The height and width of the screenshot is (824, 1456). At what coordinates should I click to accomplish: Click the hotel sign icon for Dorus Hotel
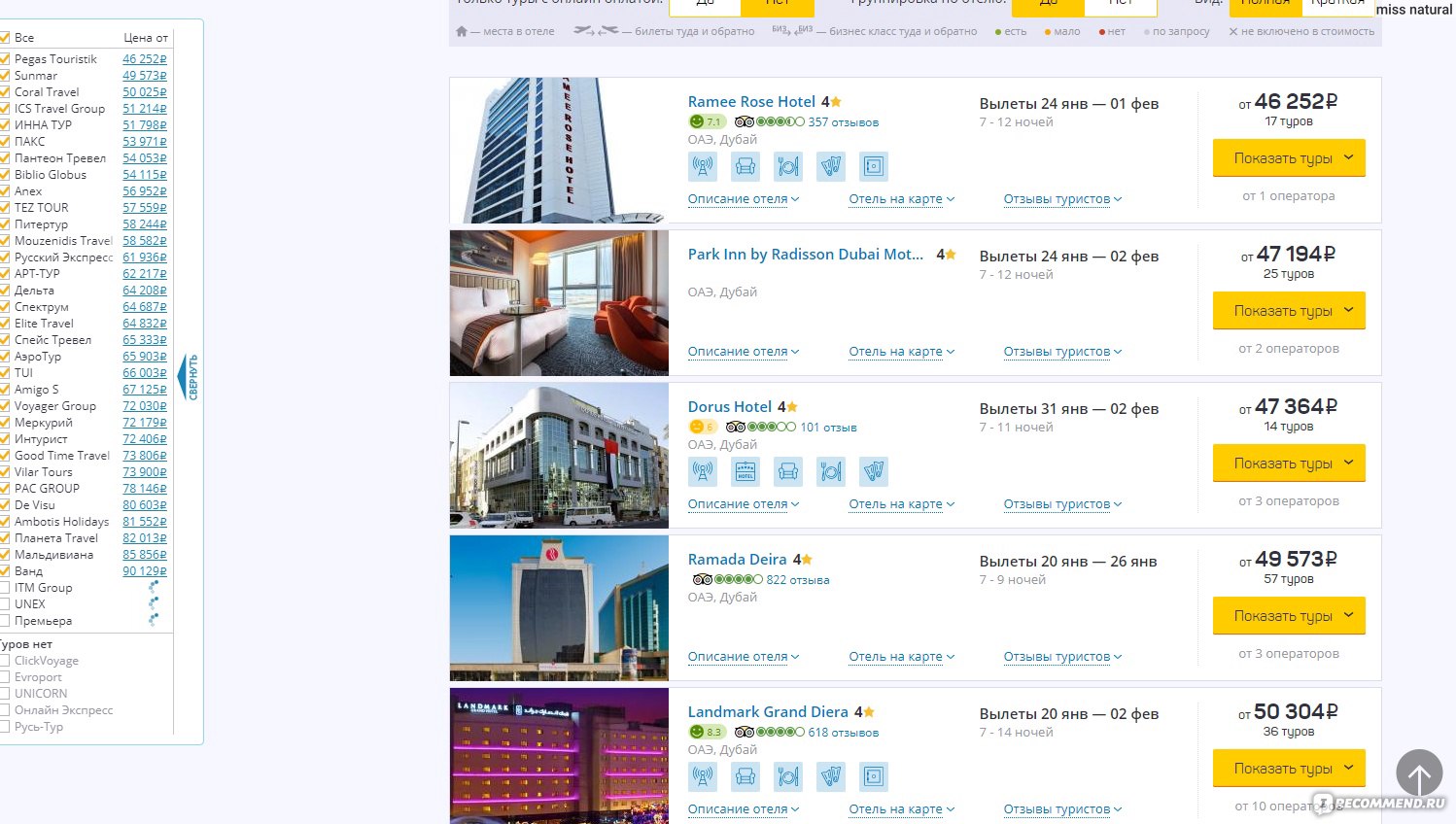click(745, 471)
